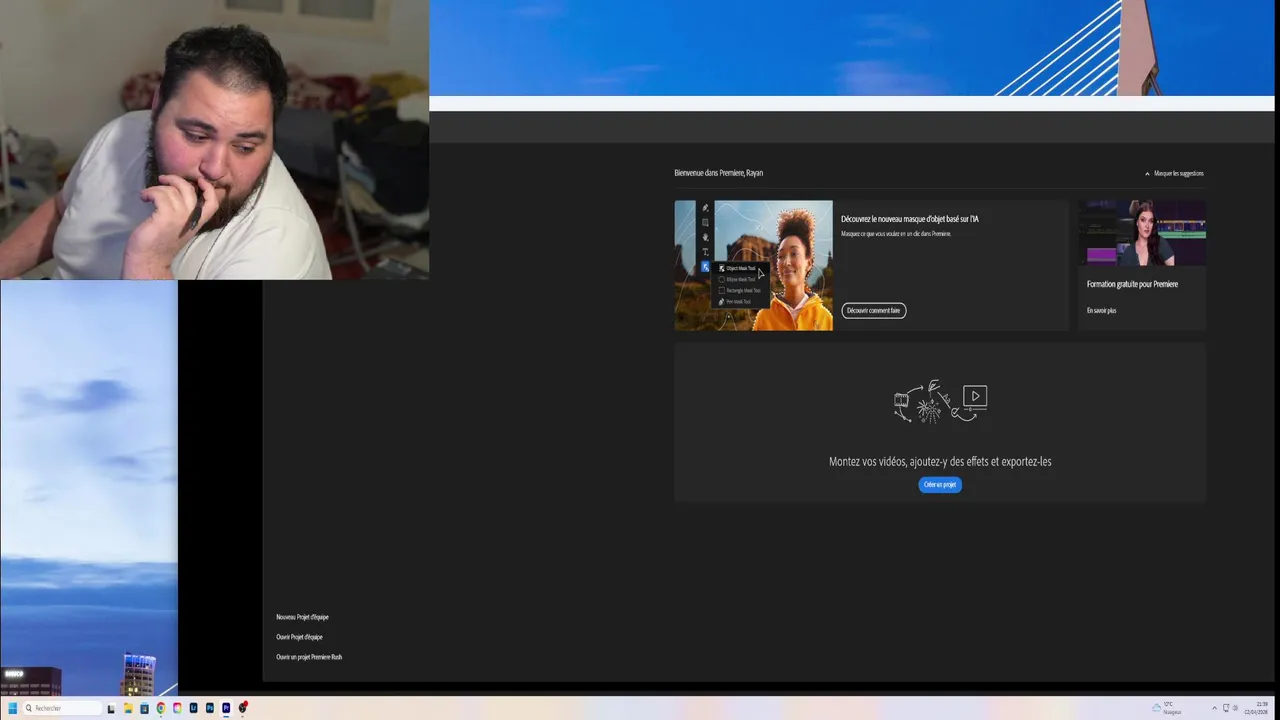1280x720 pixels.
Task: Open Adobe Lightroom from the taskbar
Action: tap(193, 708)
